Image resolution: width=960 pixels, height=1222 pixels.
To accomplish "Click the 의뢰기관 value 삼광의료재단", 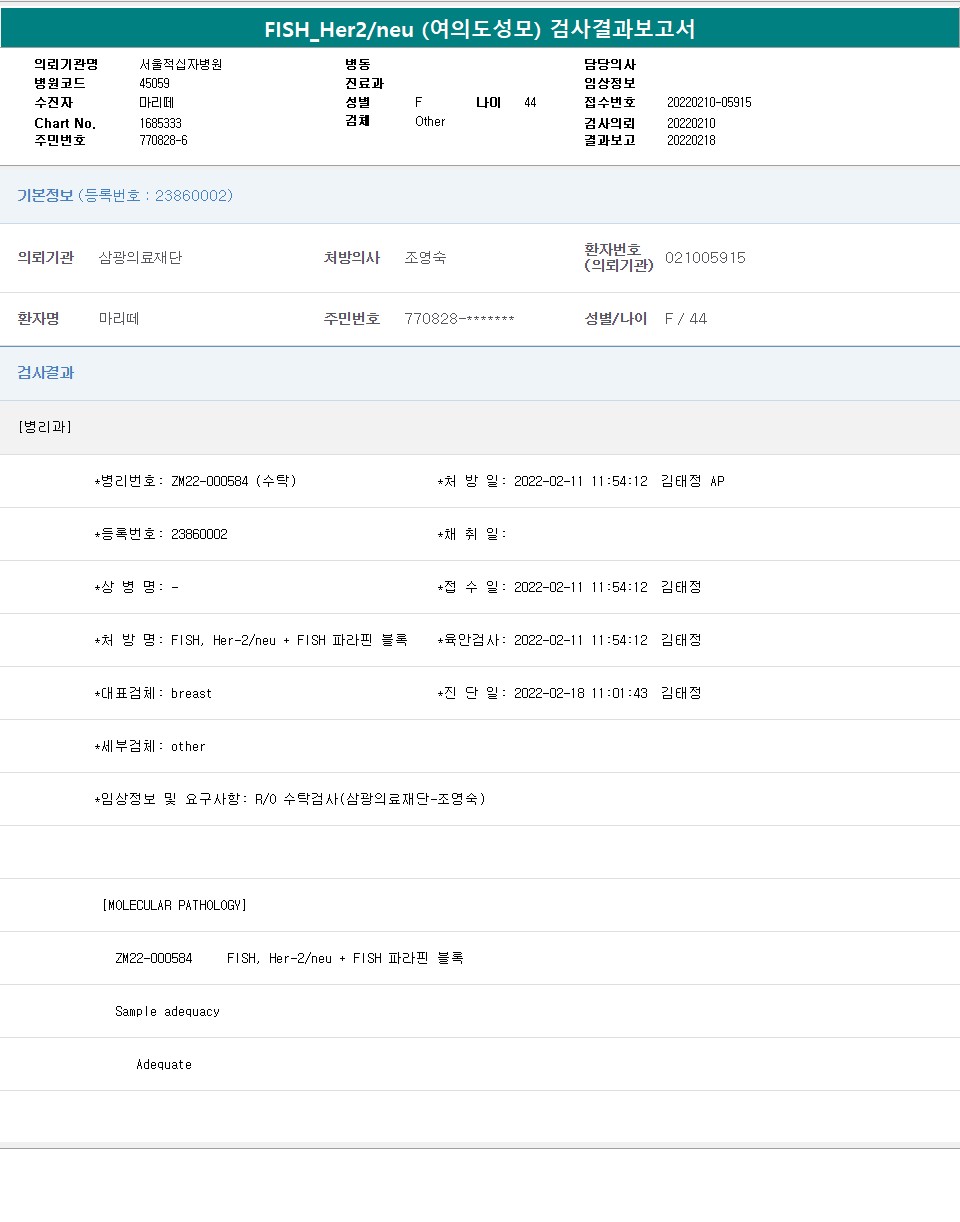I will [x=140, y=258].
